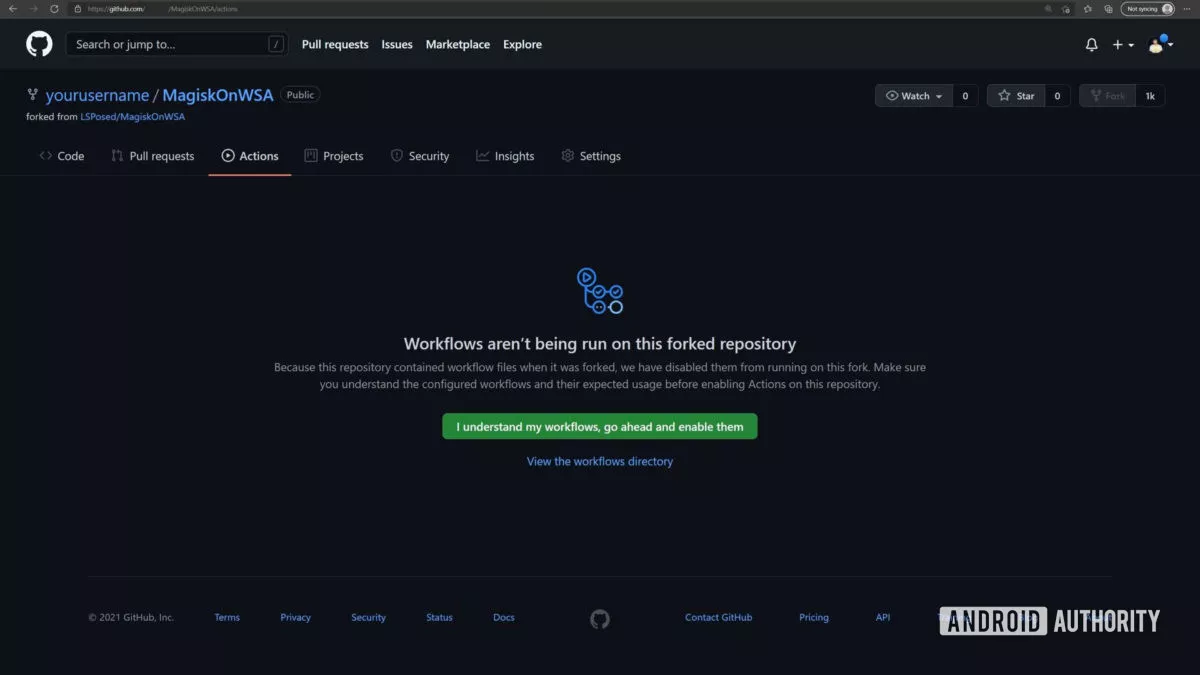Image resolution: width=1200 pixels, height=675 pixels.
Task: Open the browser collections icon
Action: (x=1108, y=9)
